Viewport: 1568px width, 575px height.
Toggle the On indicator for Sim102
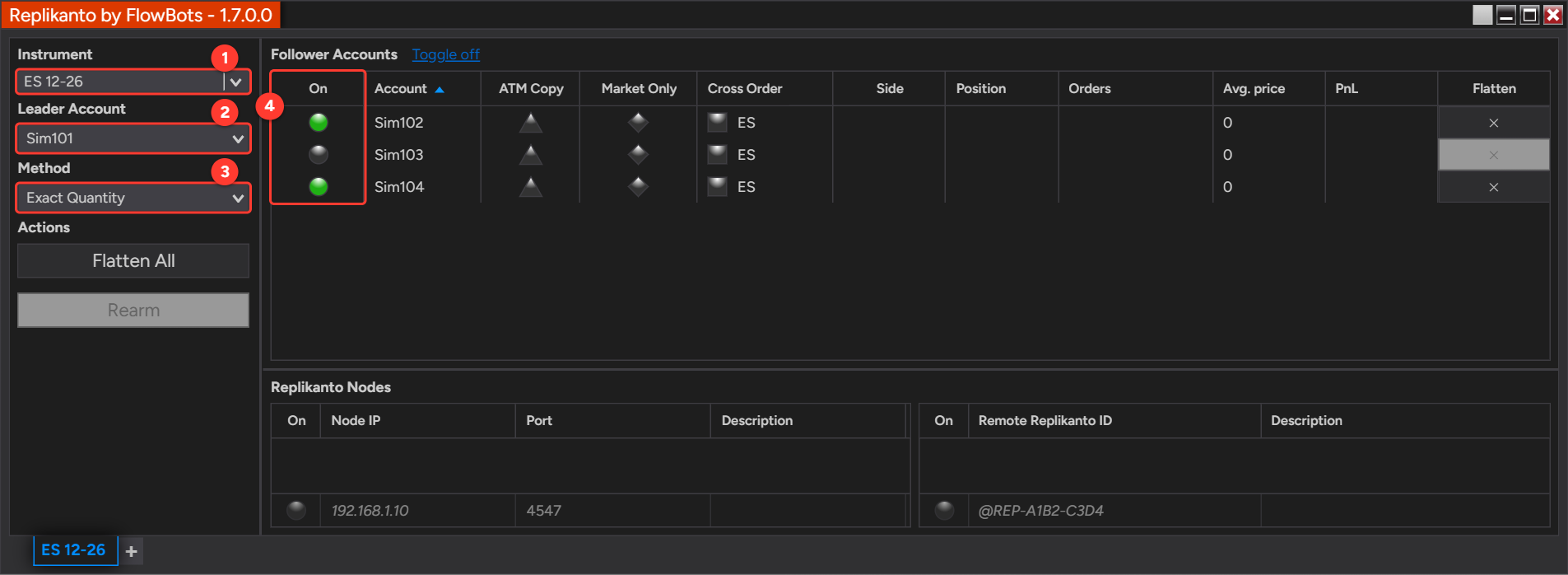click(x=319, y=123)
